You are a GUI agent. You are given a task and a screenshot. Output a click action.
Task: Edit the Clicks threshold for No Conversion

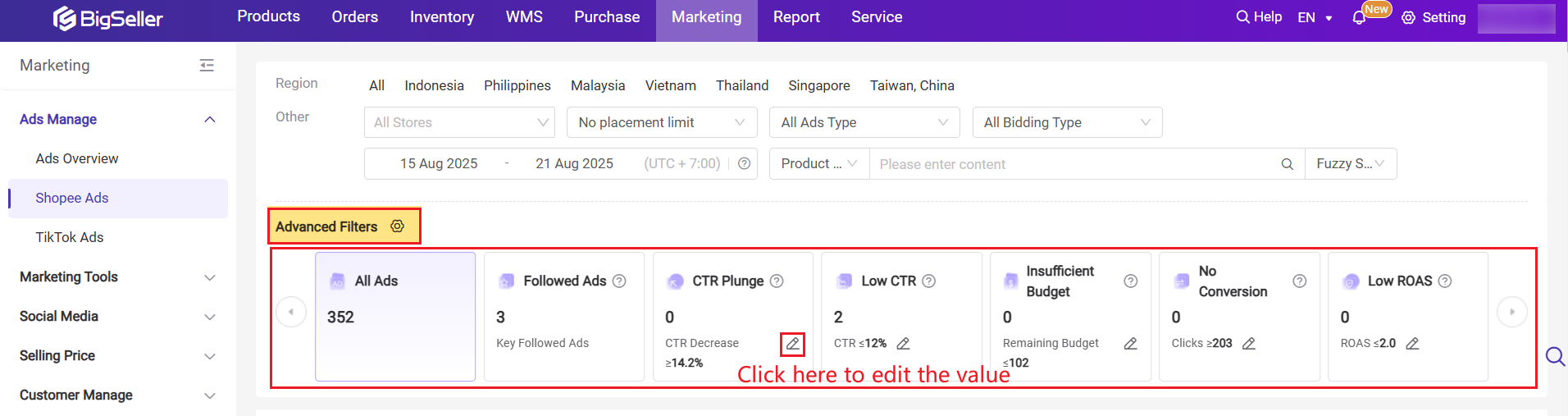coord(1248,343)
